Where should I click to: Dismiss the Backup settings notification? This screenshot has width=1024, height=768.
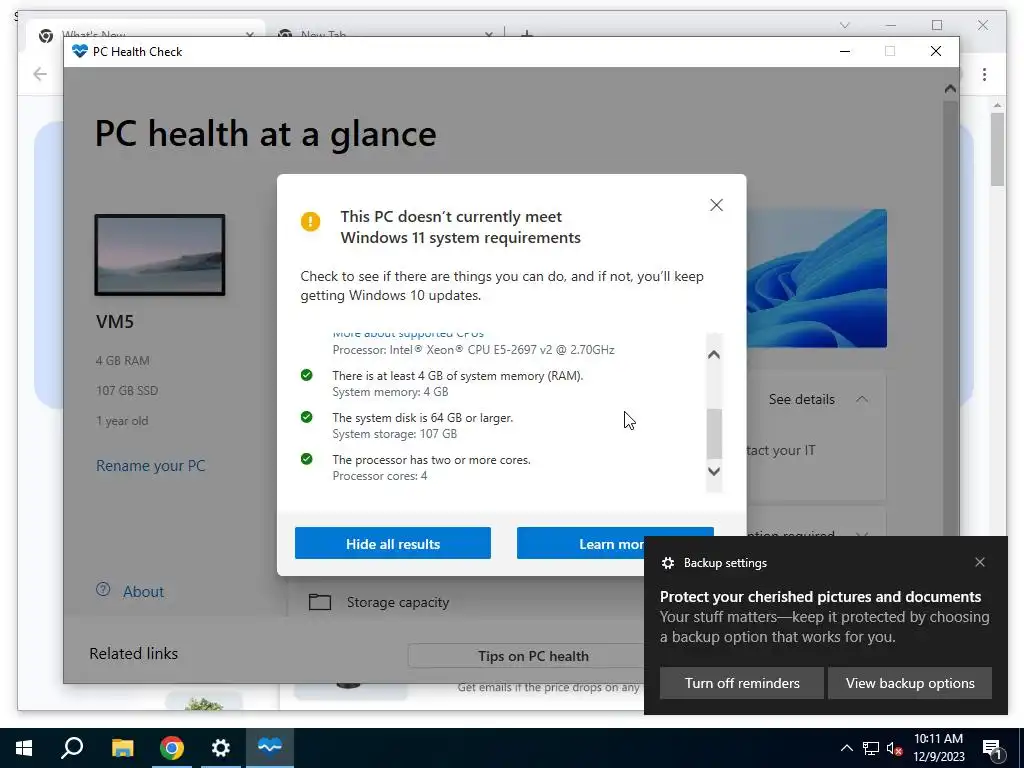pos(980,562)
